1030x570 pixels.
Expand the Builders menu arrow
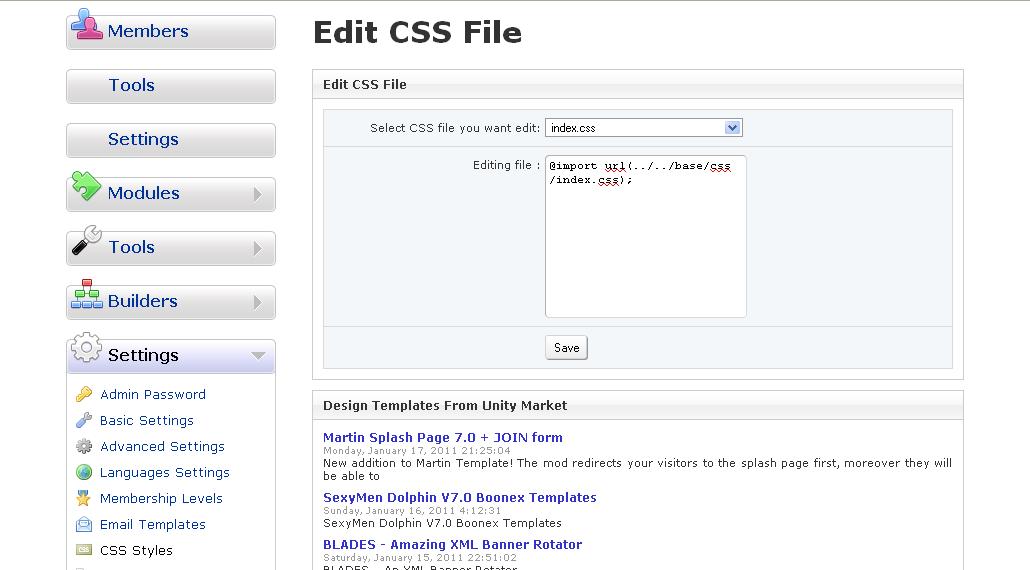pos(257,302)
